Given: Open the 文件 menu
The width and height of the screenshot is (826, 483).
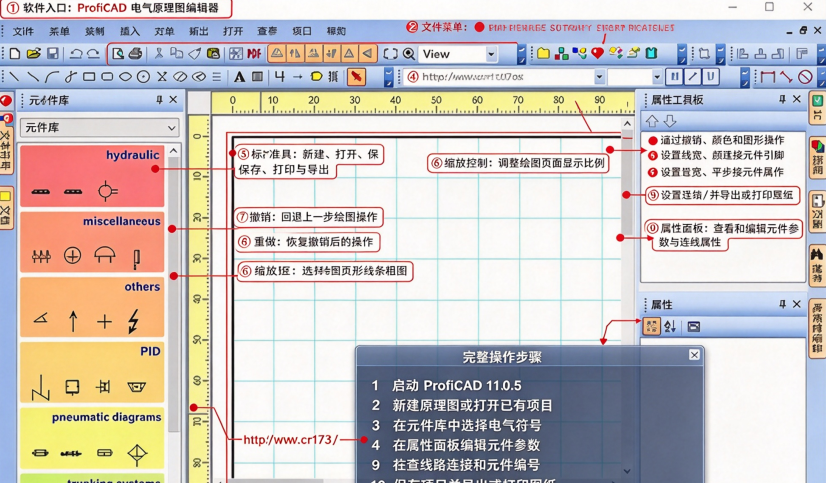Looking at the screenshot, I should (23, 31).
